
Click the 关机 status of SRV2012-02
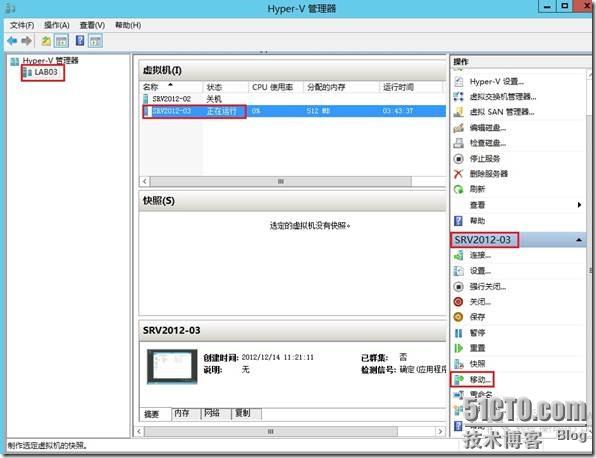point(214,99)
